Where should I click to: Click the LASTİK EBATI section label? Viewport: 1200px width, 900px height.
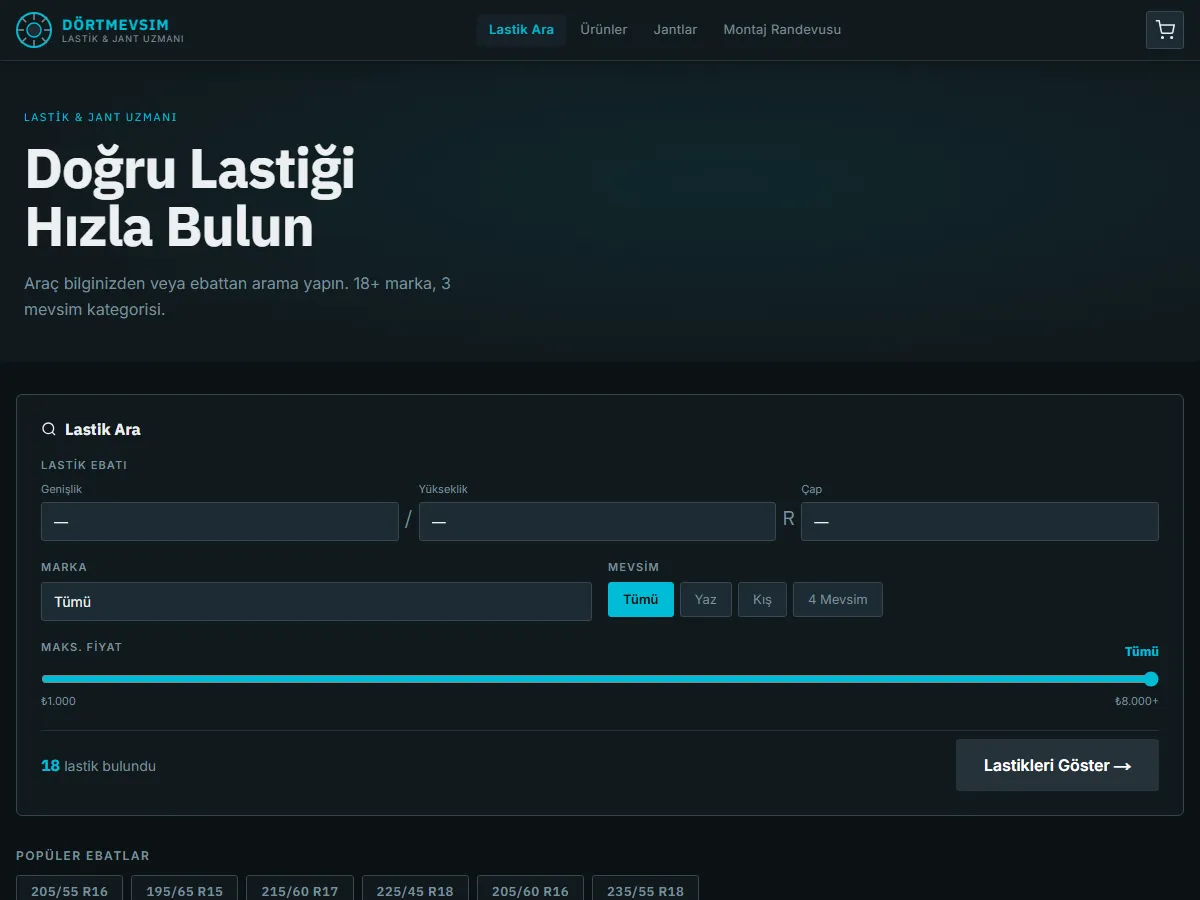[x=84, y=465]
